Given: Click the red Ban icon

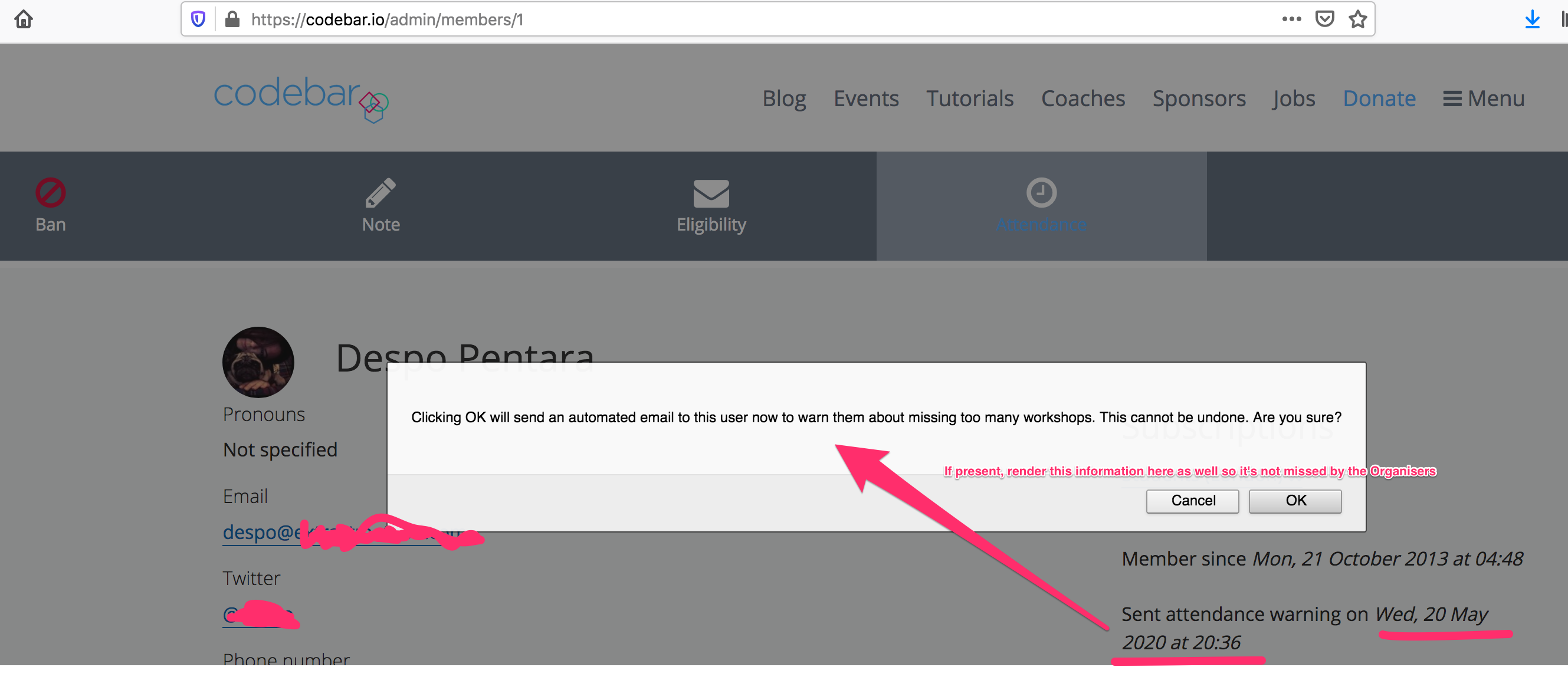Looking at the screenshot, I should pyautogui.click(x=51, y=193).
